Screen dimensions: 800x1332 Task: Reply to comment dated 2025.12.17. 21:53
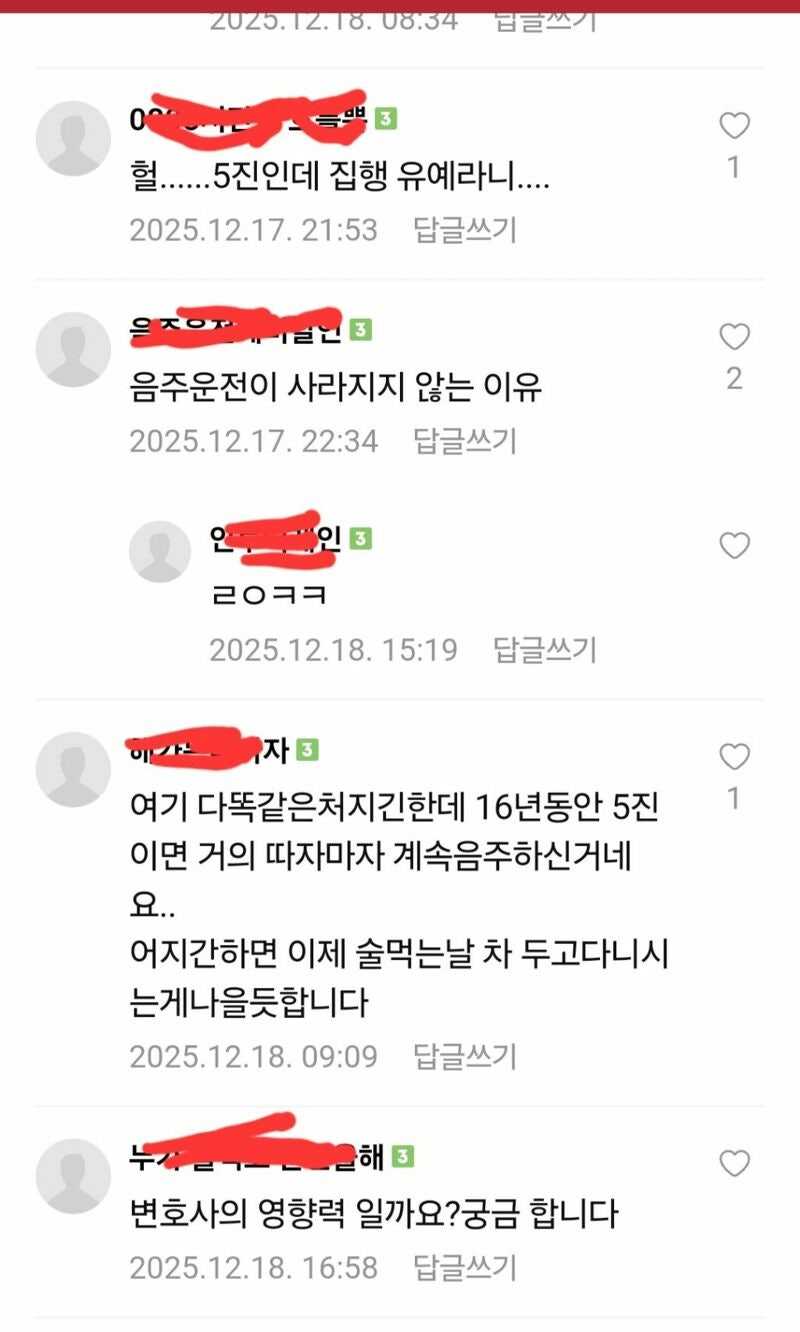(465, 230)
